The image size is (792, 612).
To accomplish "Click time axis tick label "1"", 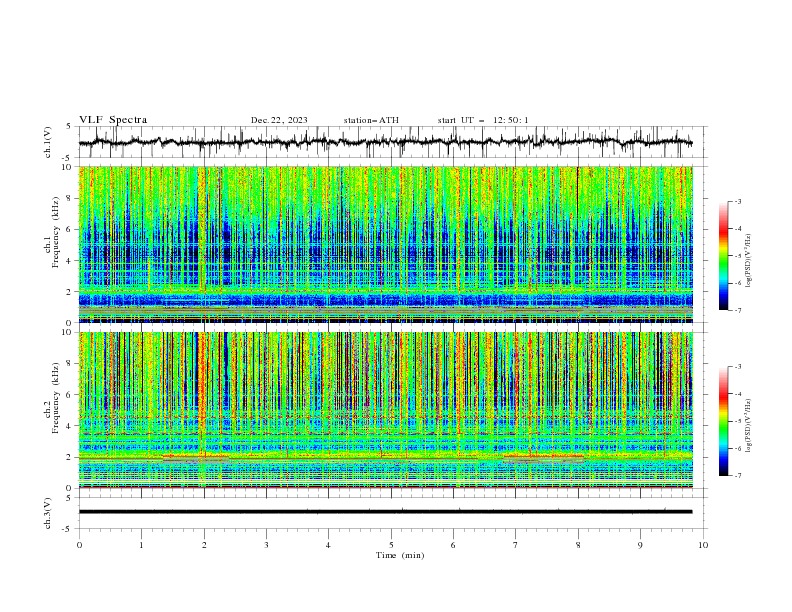I will coord(141,545).
